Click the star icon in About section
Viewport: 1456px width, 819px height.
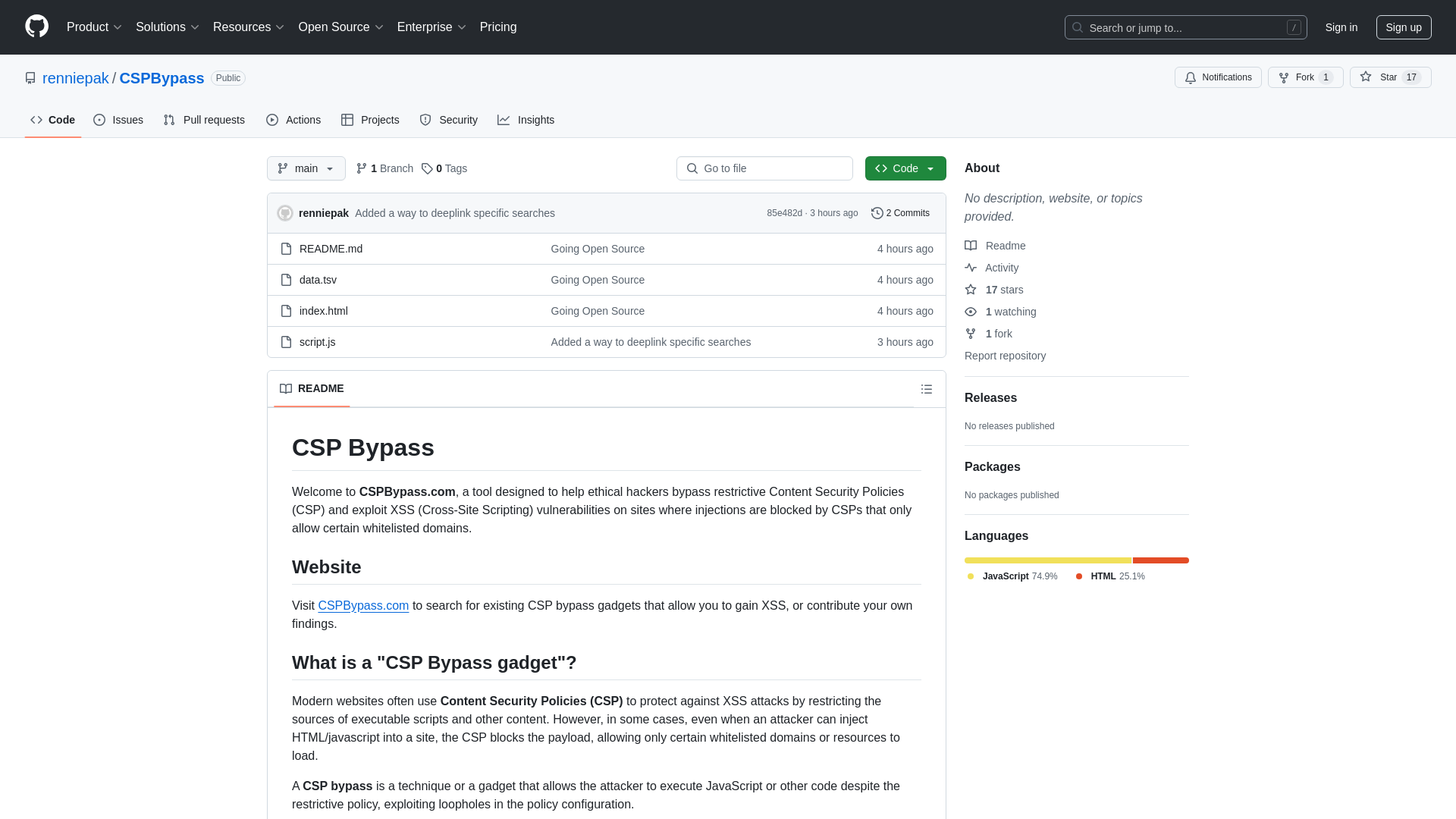tap(971, 289)
